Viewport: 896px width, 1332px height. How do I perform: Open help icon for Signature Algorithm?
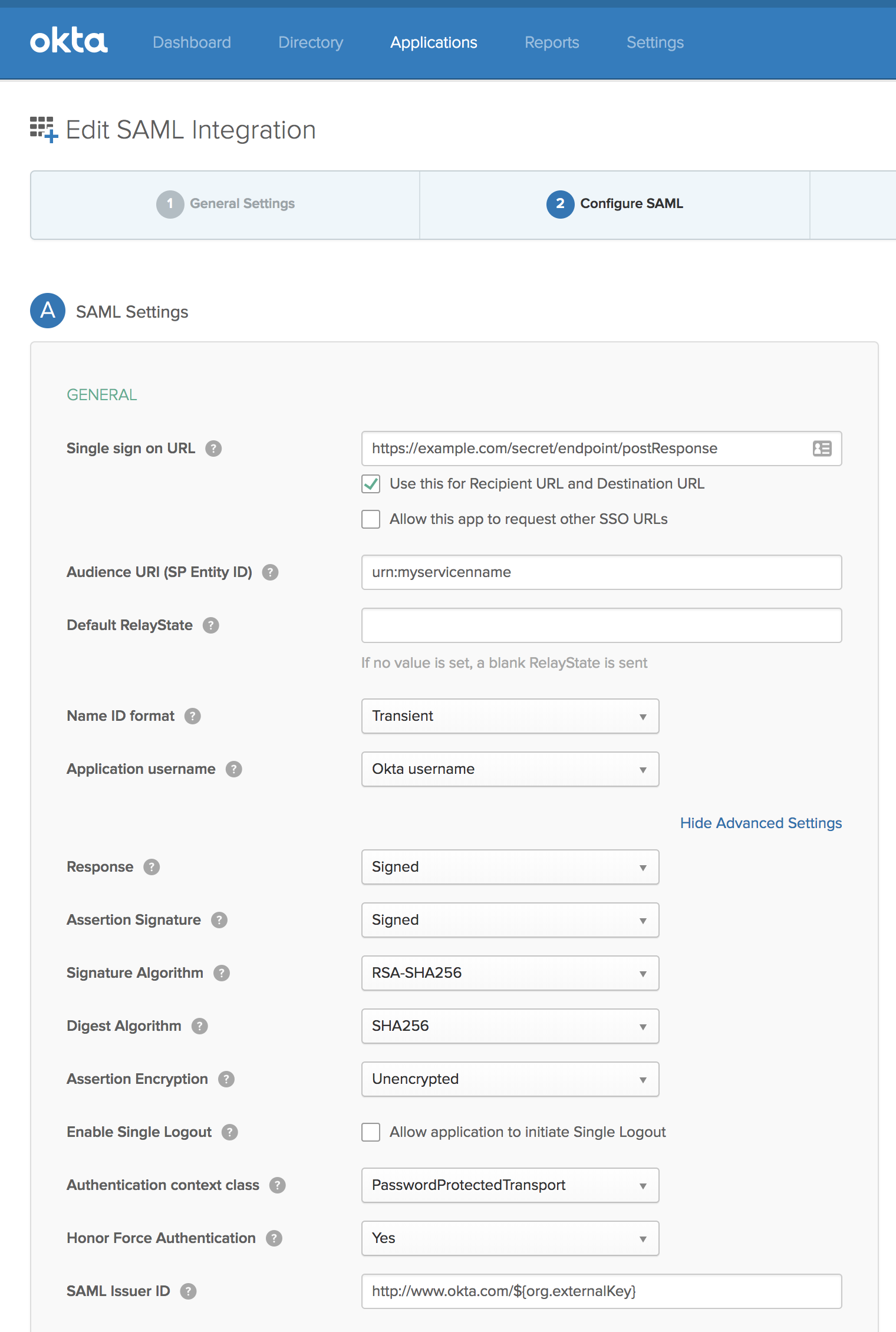tap(221, 973)
